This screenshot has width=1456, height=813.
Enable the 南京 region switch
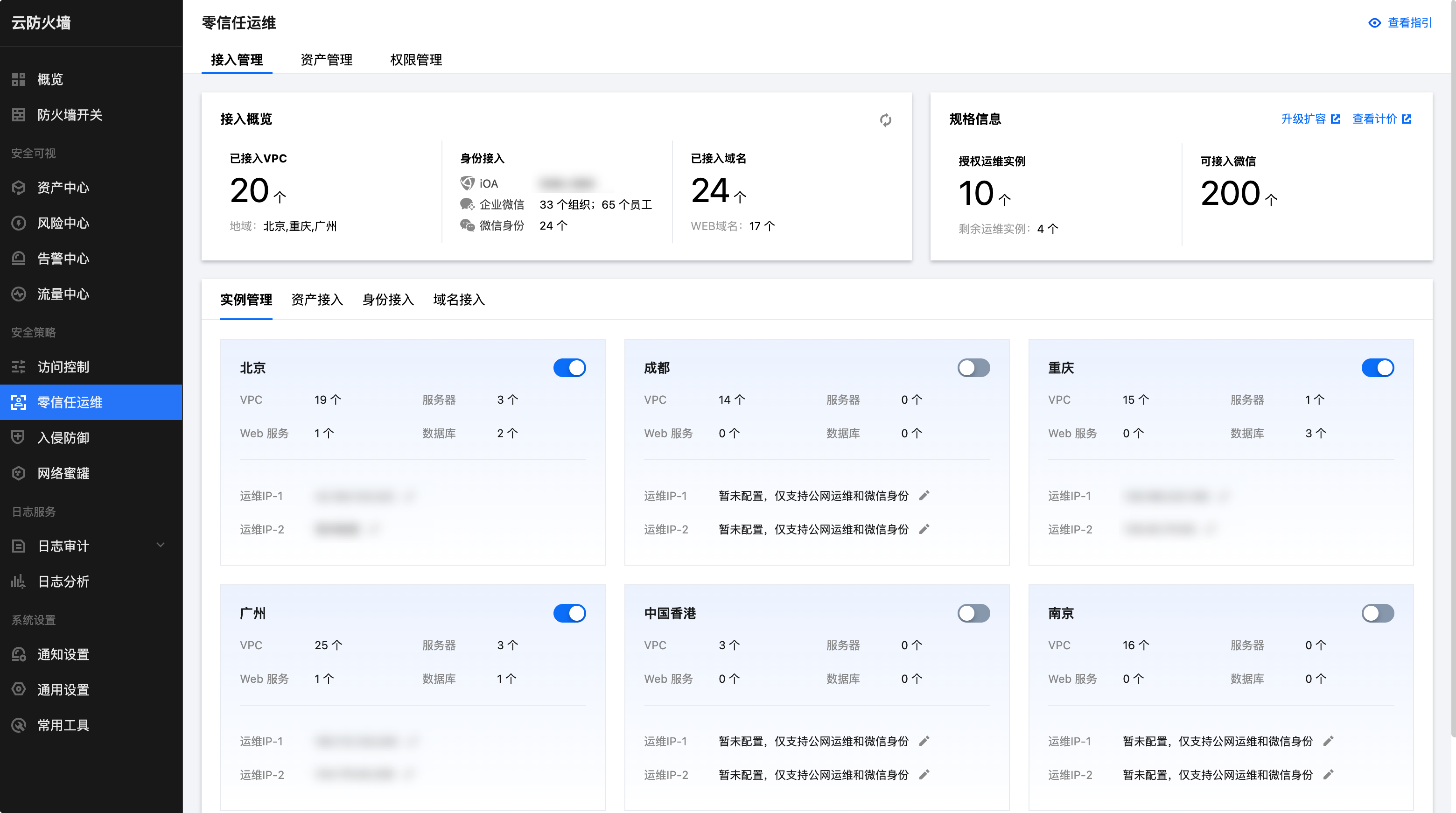coord(1378,613)
